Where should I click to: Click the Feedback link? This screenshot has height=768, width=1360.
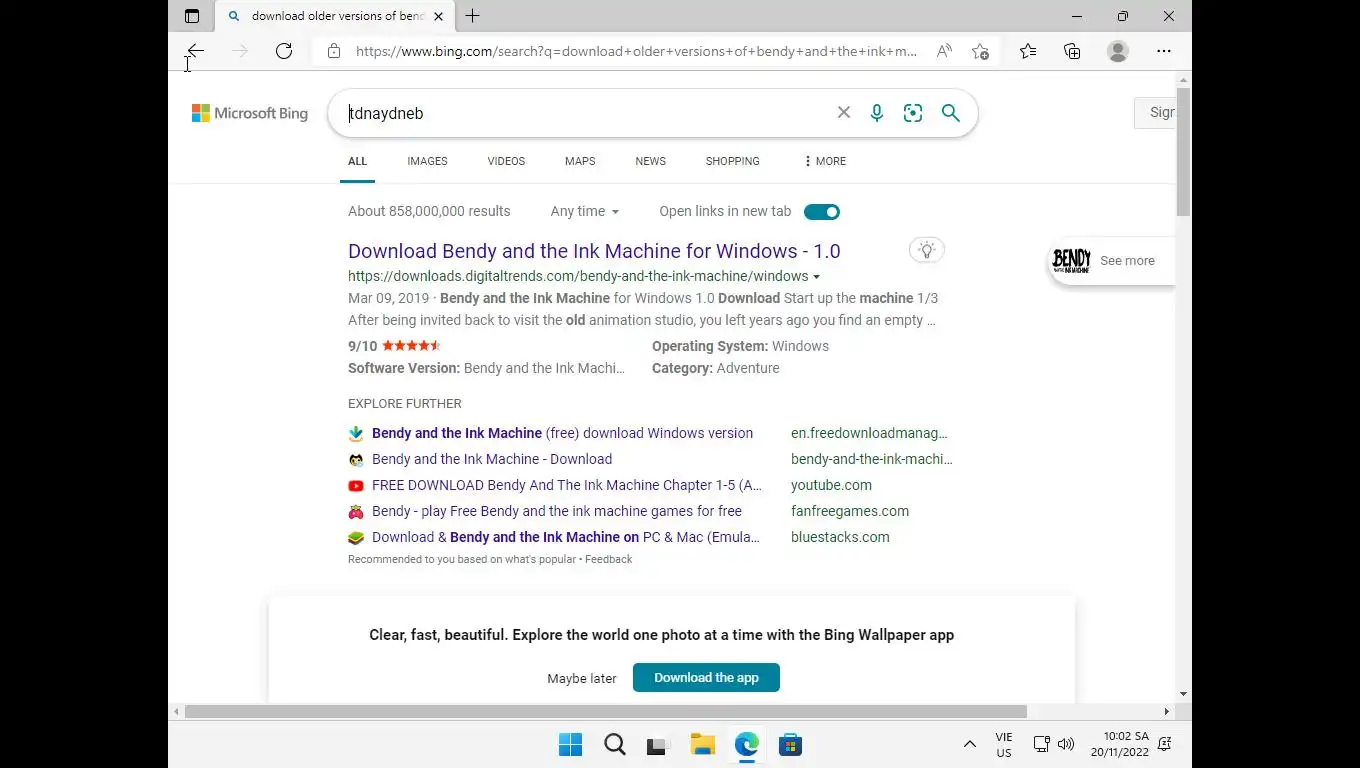[x=608, y=559]
